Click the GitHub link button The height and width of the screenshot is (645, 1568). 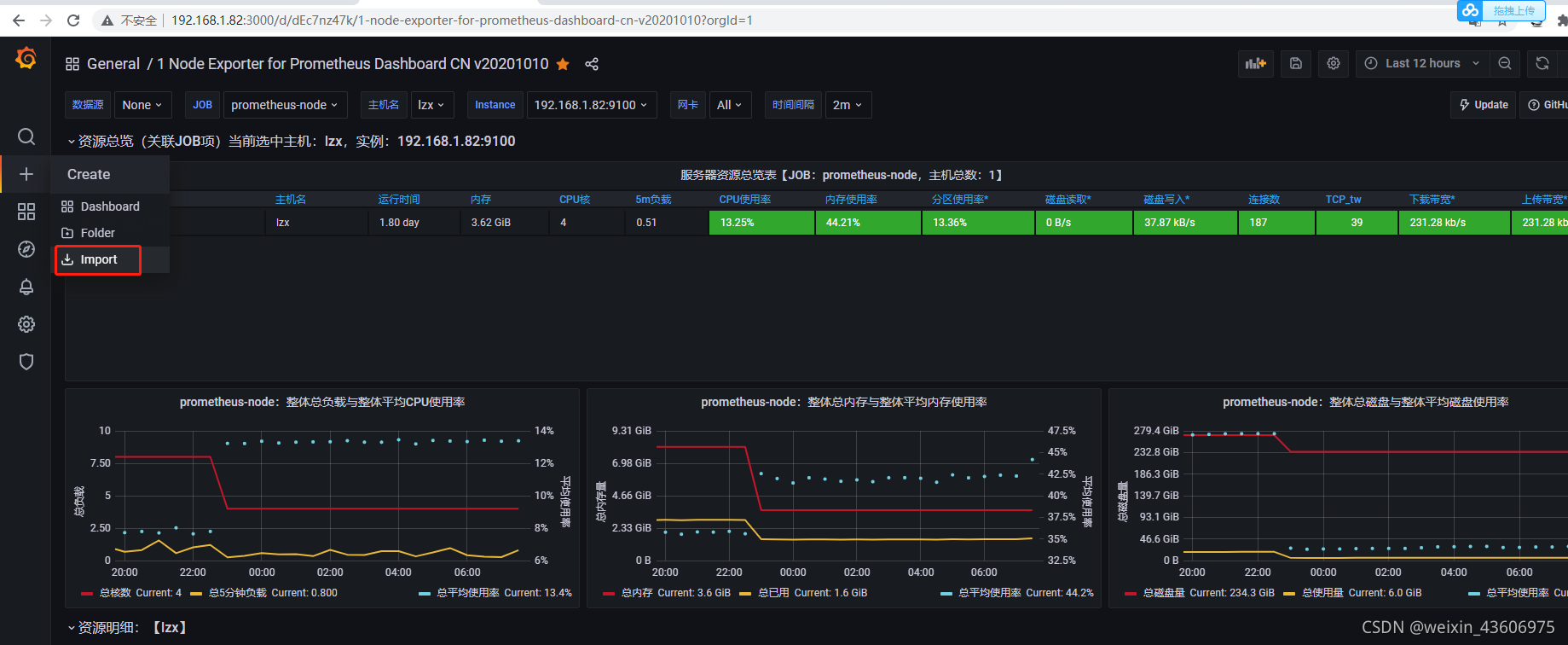coord(1546,105)
